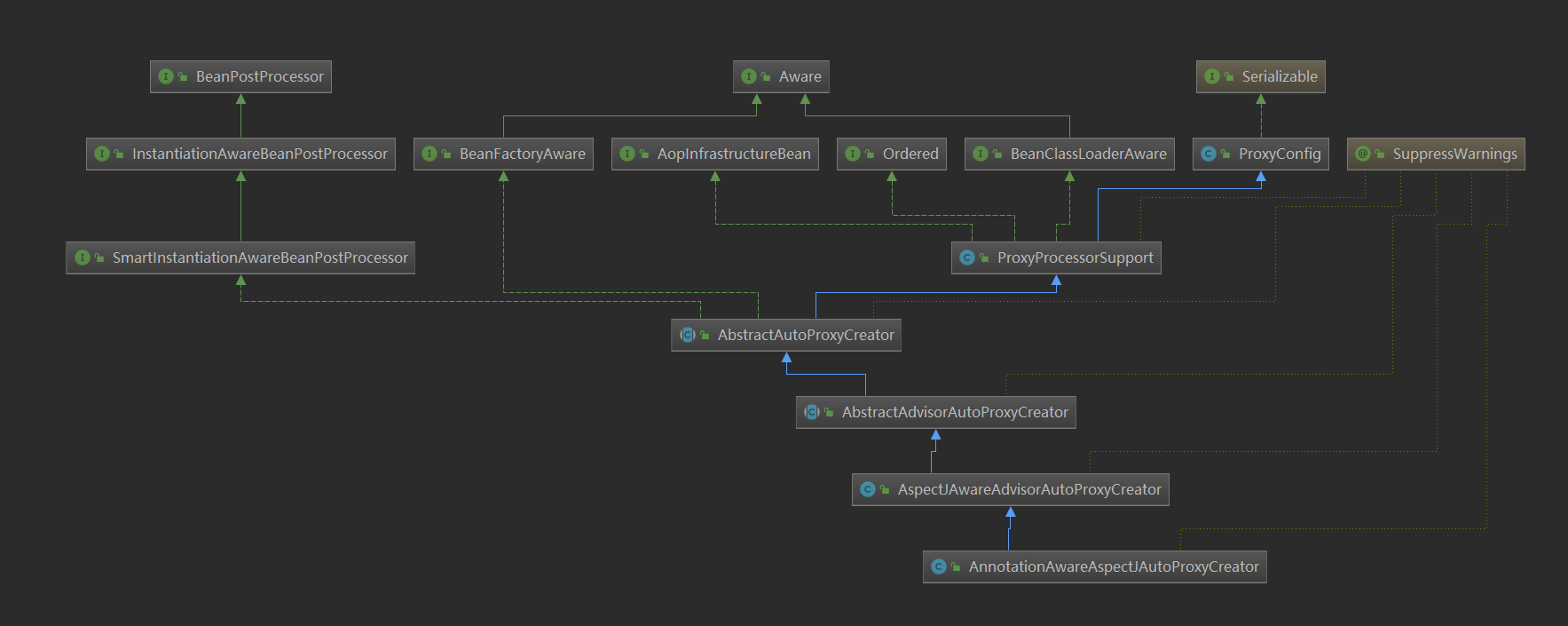1568x626 pixels.
Task: Select the ProxyConfig label text
Action: pyautogui.click(x=1280, y=155)
